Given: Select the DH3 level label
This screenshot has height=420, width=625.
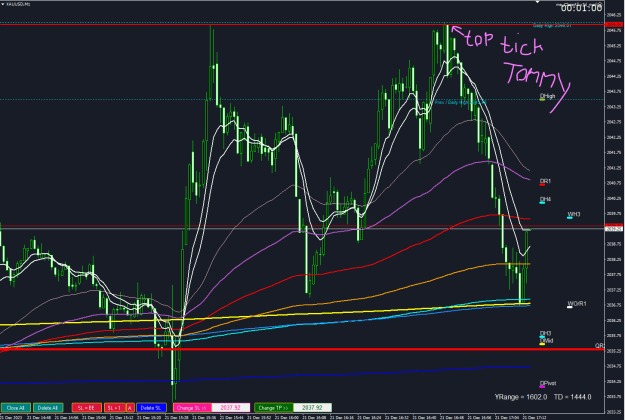Looking at the screenshot, I should [x=545, y=334].
